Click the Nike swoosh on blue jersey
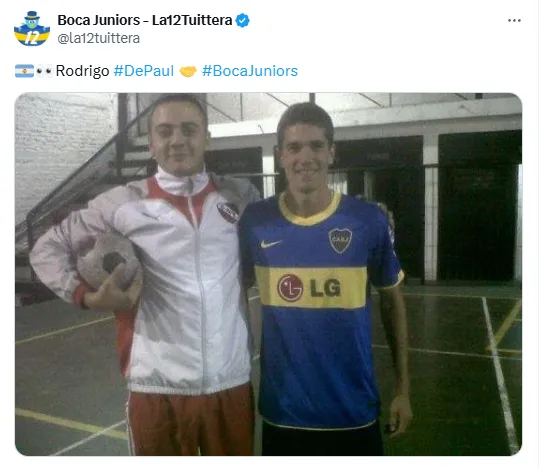 tap(271, 243)
